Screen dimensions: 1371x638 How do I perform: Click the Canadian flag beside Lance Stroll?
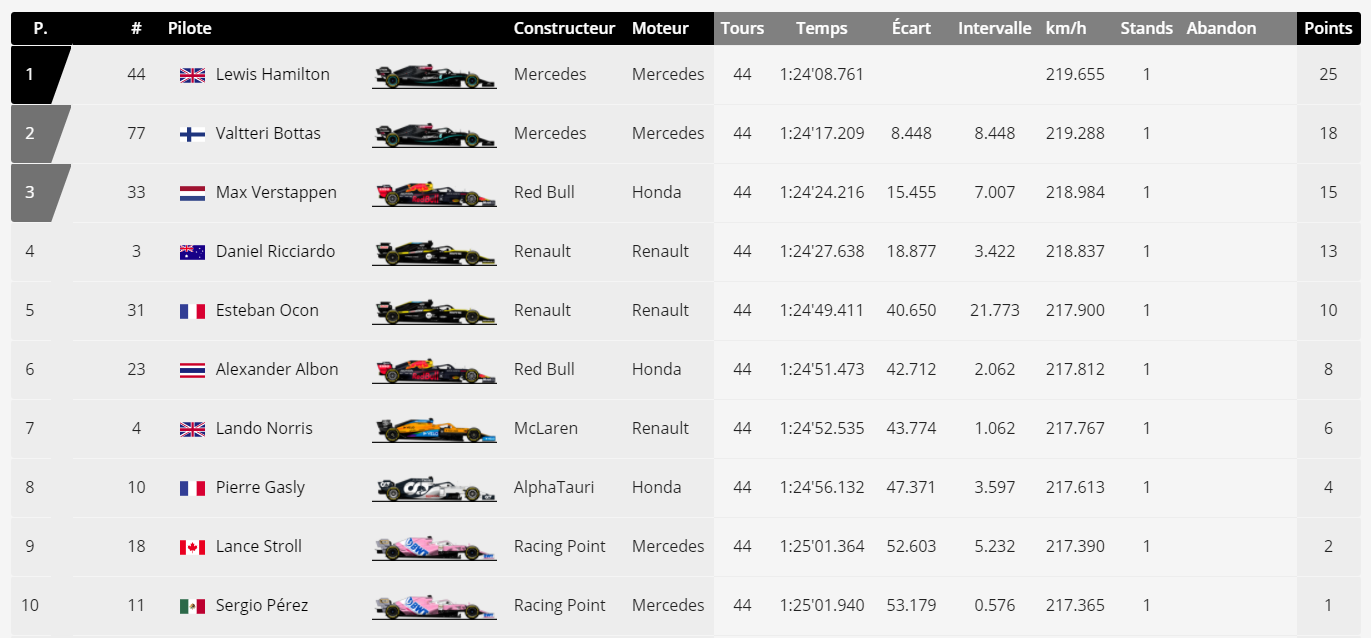coord(192,547)
